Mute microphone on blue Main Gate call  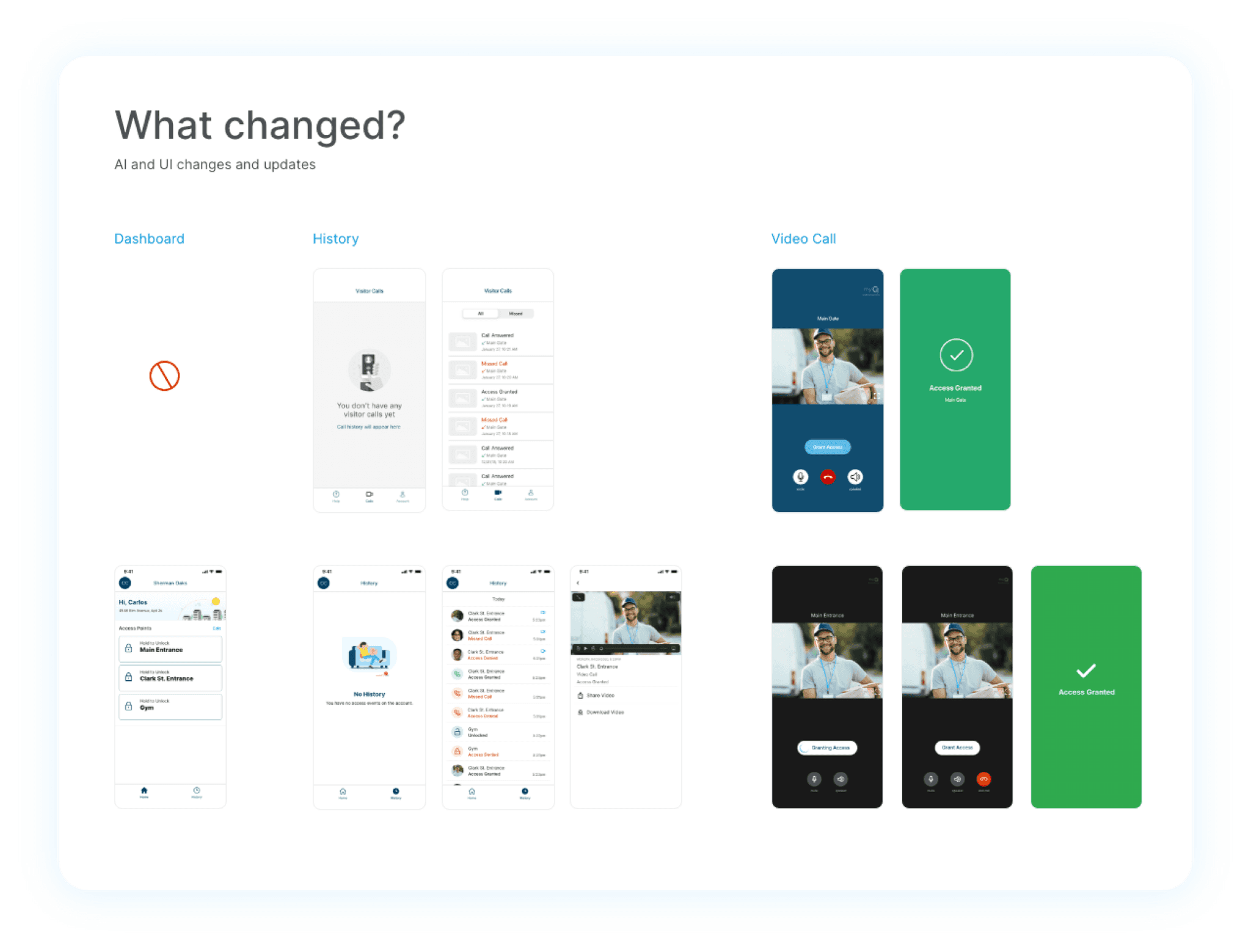[800, 477]
